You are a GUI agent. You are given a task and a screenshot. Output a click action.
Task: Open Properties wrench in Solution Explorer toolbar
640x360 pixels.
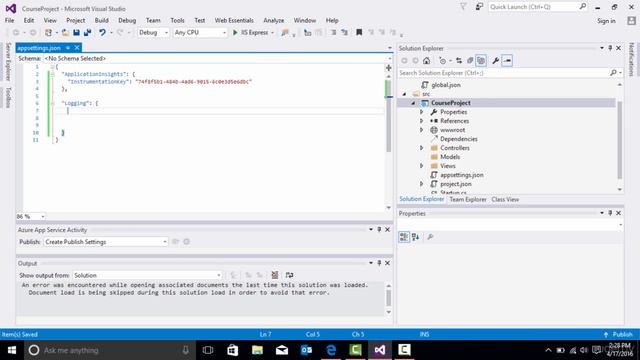(496, 61)
